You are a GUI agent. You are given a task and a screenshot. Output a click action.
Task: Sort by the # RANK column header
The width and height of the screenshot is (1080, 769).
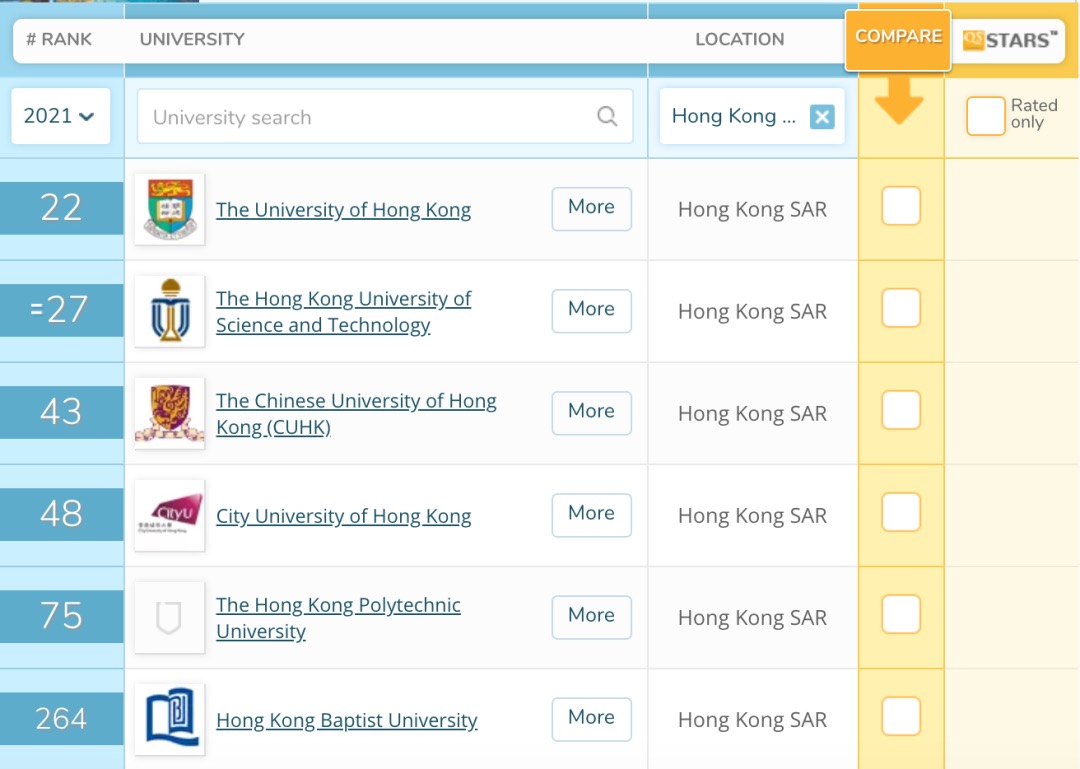tap(59, 39)
